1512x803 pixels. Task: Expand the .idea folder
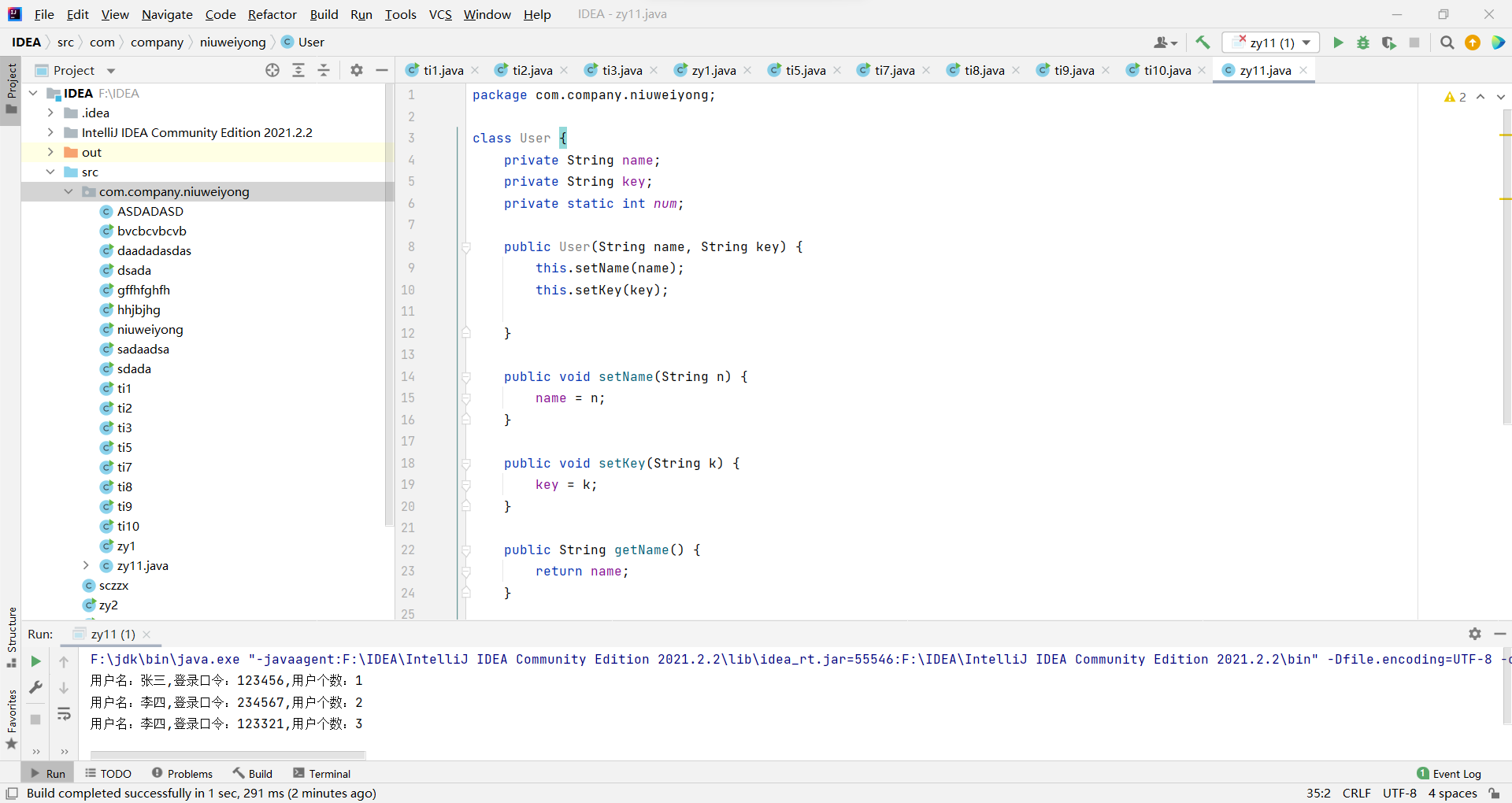(x=50, y=113)
